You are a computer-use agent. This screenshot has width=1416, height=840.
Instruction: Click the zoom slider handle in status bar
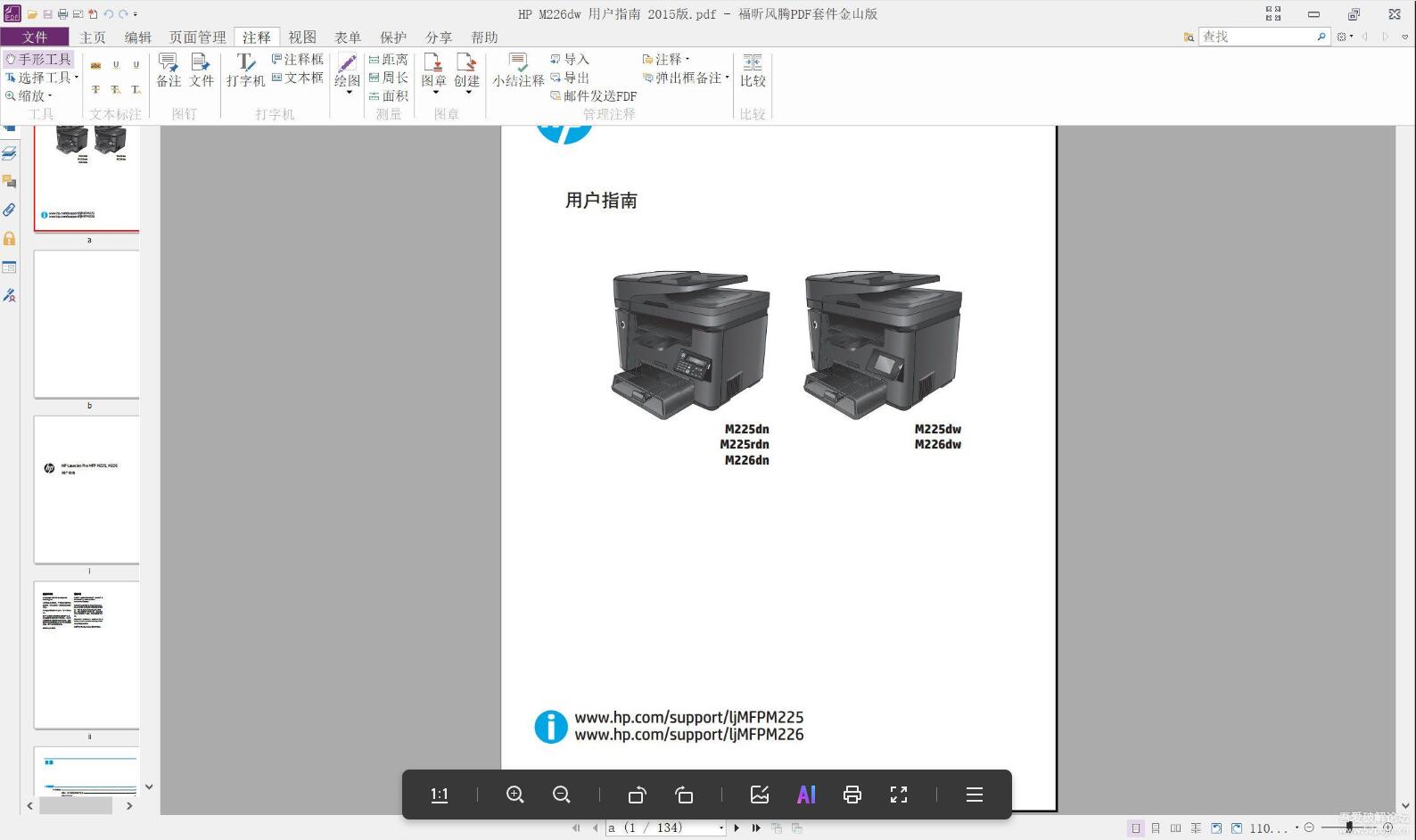[x=1349, y=828]
